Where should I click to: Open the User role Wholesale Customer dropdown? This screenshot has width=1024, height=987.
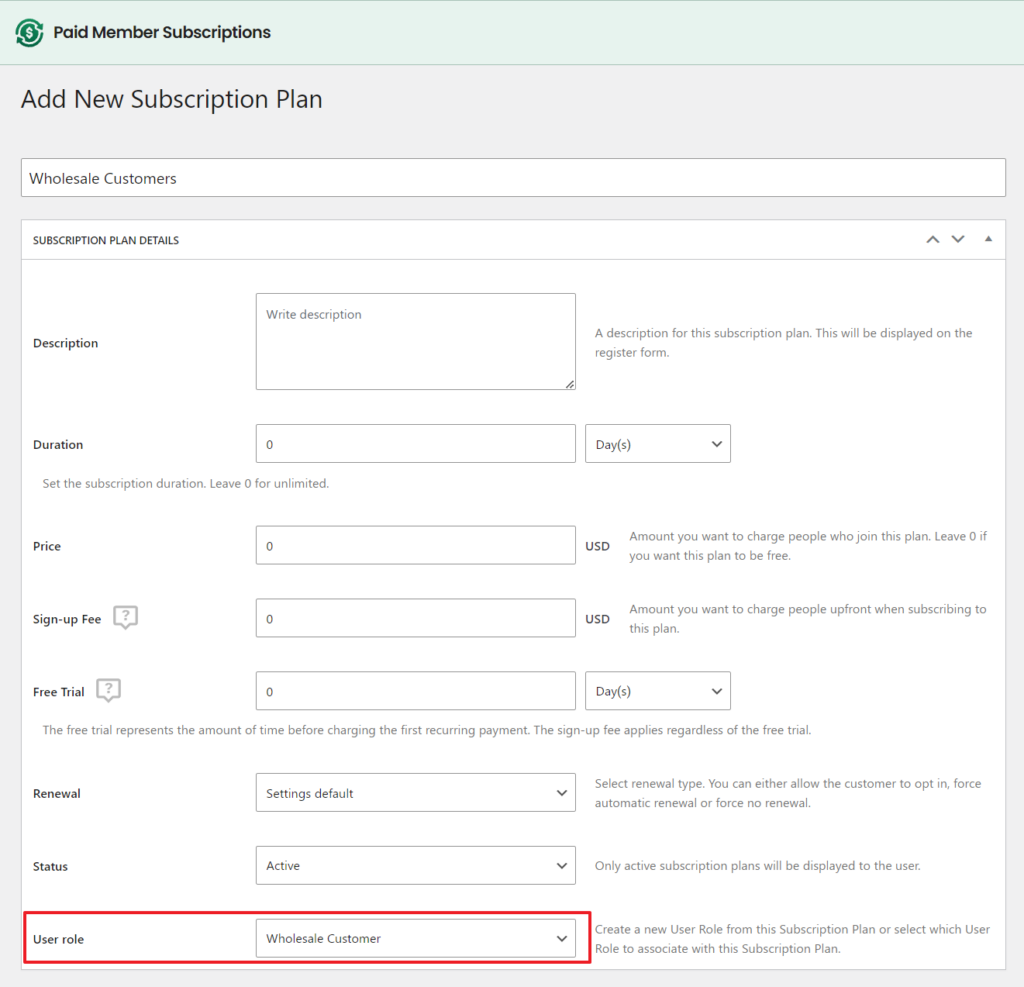tap(415, 939)
